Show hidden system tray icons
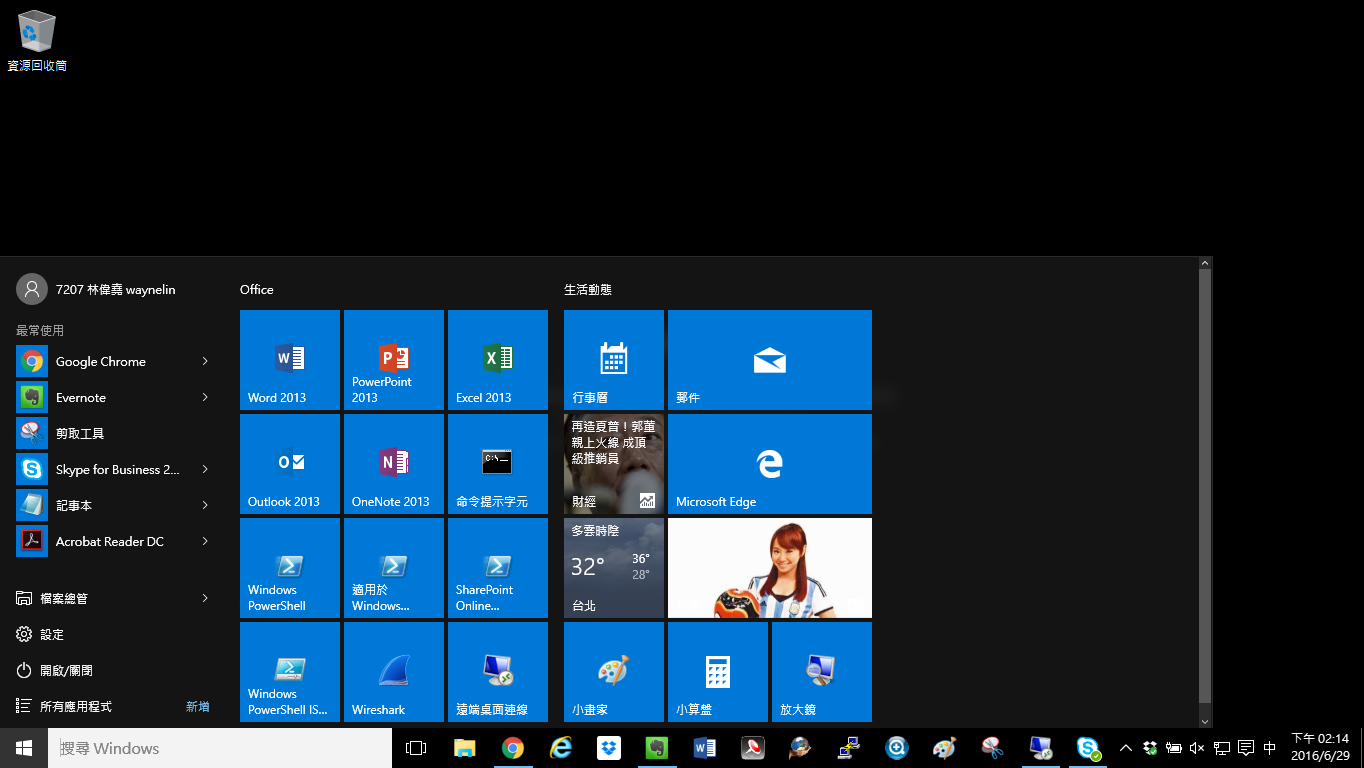The height and width of the screenshot is (768, 1364). pyautogui.click(x=1125, y=748)
